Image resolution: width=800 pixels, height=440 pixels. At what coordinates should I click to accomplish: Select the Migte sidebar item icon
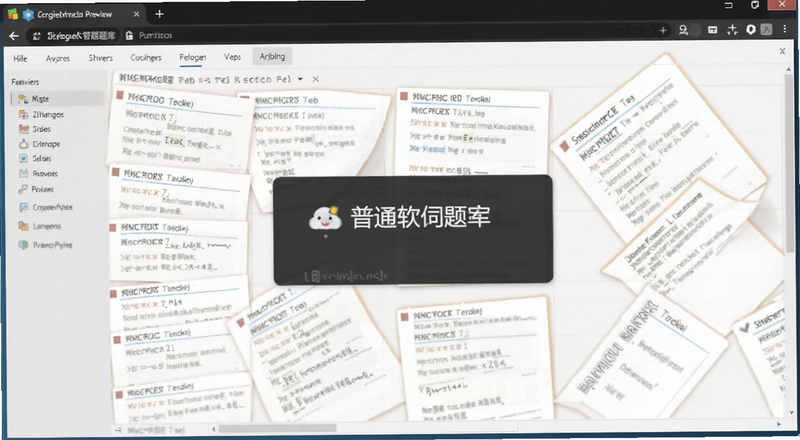click(x=23, y=99)
